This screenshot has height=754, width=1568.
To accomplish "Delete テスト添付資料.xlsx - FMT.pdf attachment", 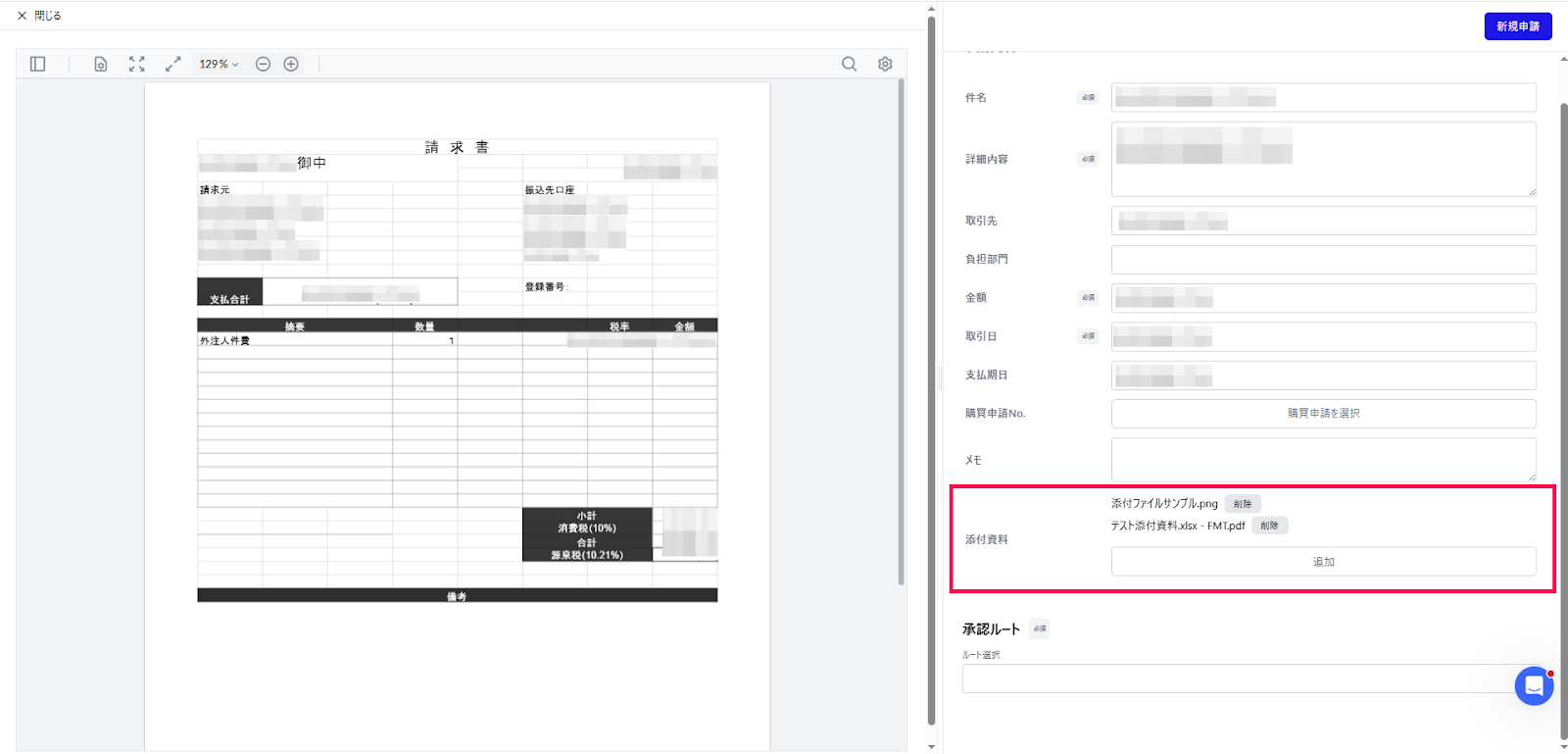I will 1269,526.
